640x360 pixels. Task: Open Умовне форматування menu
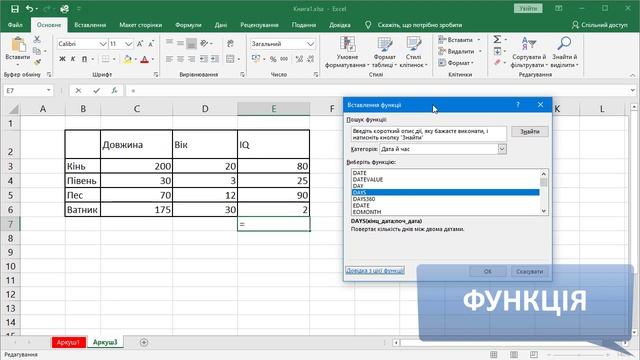pyautogui.click(x=347, y=52)
